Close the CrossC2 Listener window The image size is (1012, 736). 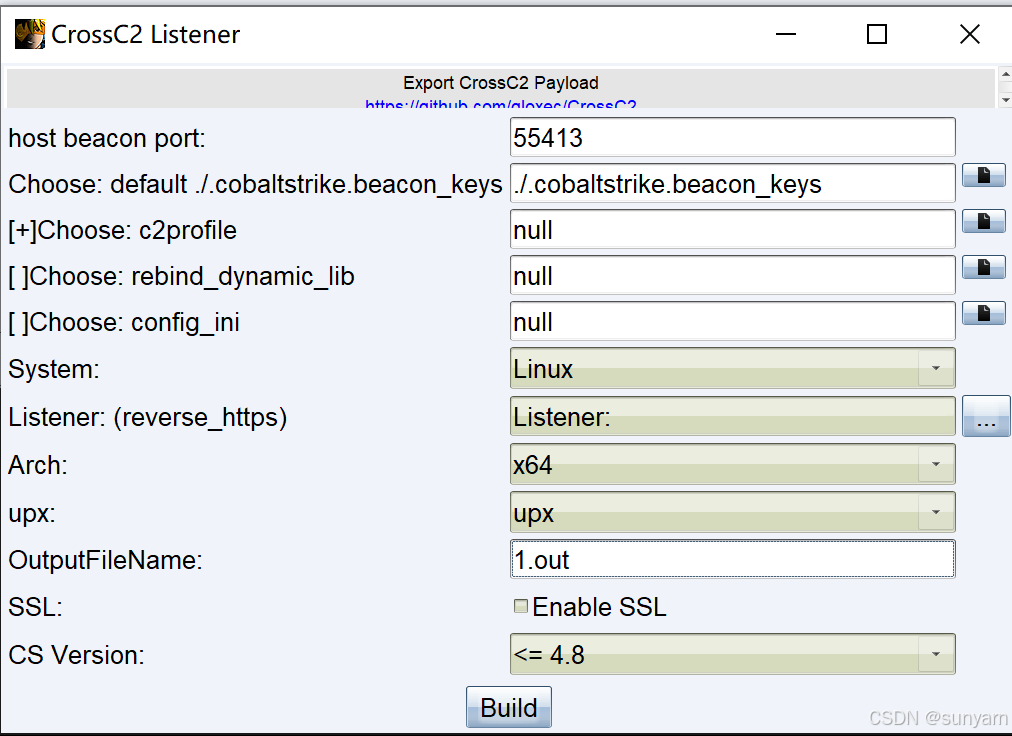(x=969, y=35)
